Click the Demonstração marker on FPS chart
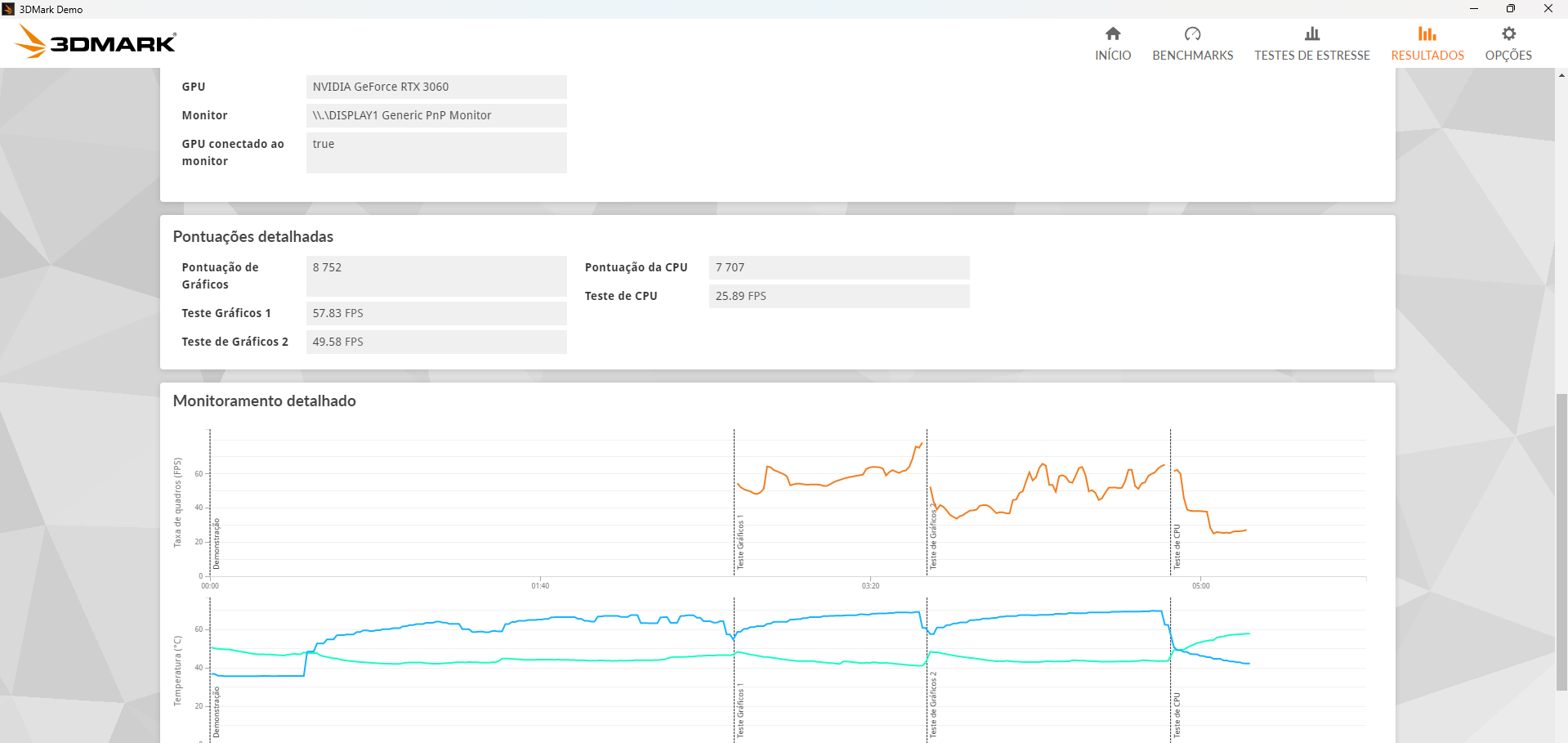This screenshot has height=743, width=1568. point(217,544)
